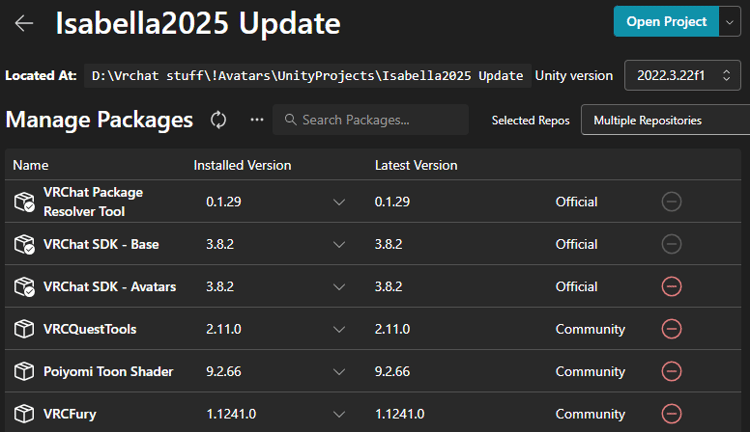750x432 pixels.
Task: Remove the VRCFury package
Action: click(671, 413)
